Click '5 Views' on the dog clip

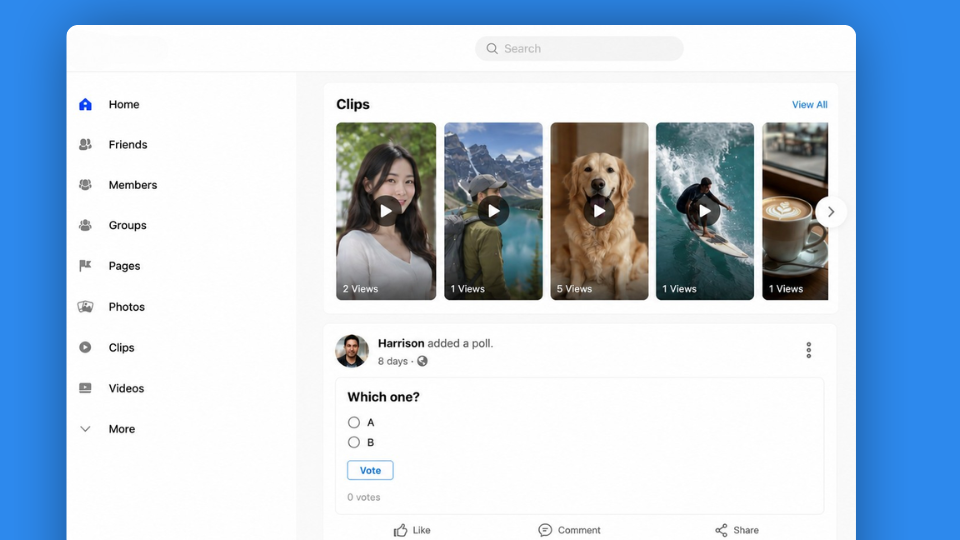(x=574, y=289)
